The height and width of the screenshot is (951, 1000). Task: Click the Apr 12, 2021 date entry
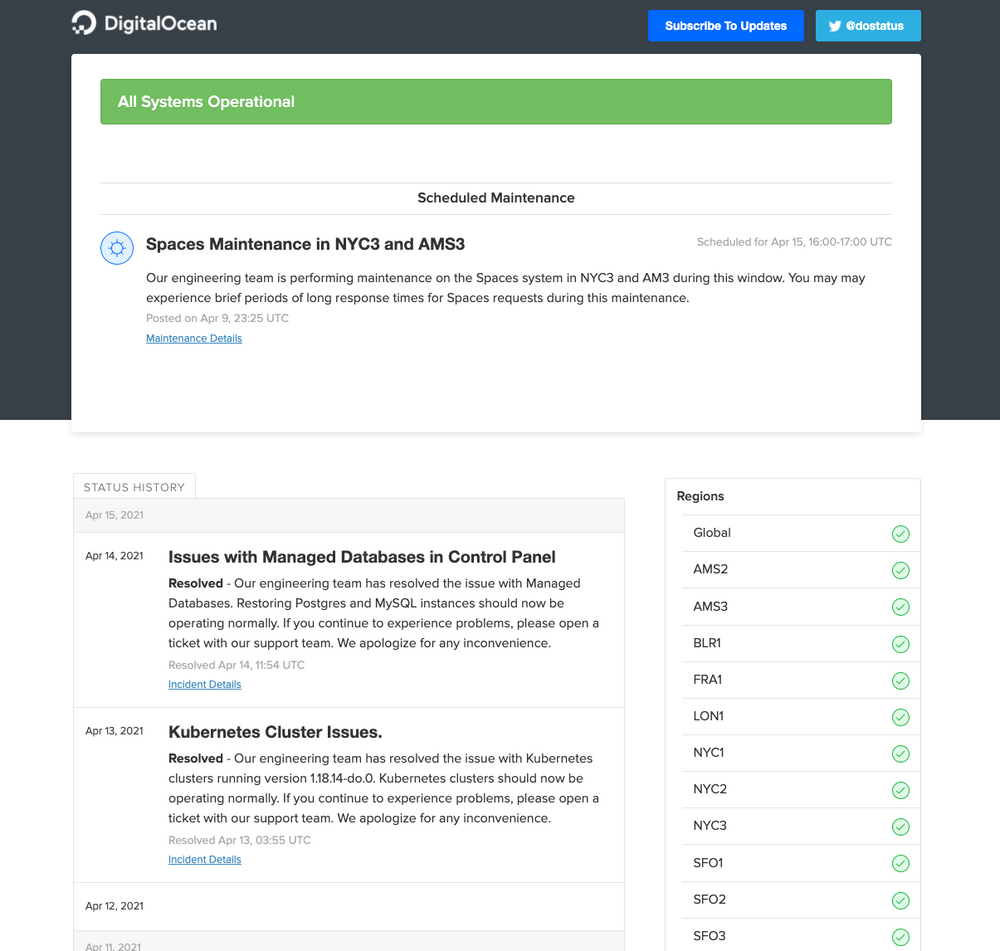pos(114,905)
